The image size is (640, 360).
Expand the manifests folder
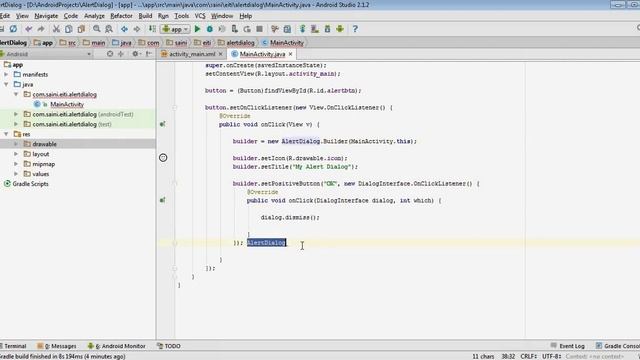[x=6, y=74]
